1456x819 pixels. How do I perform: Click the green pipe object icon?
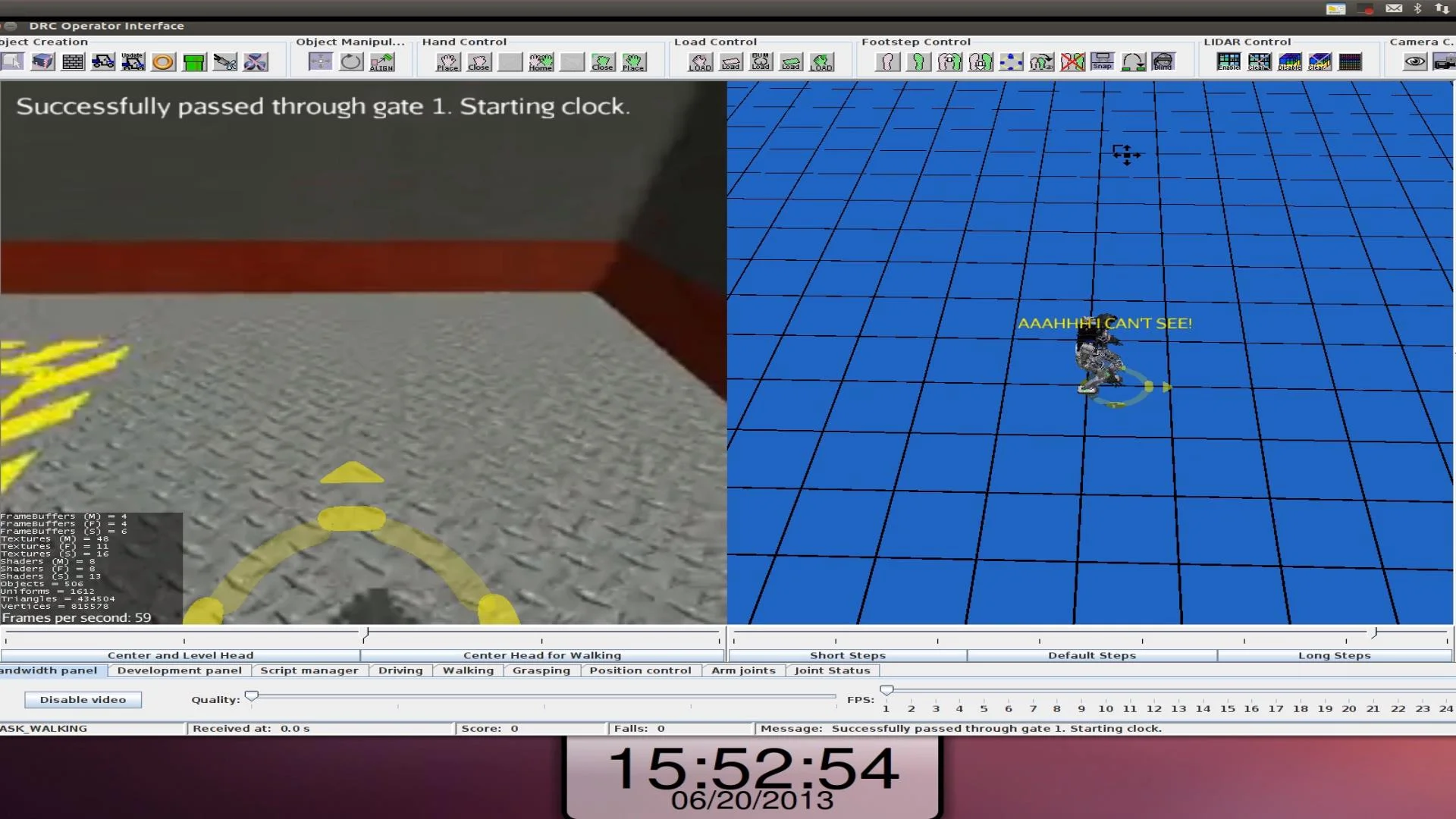[194, 62]
